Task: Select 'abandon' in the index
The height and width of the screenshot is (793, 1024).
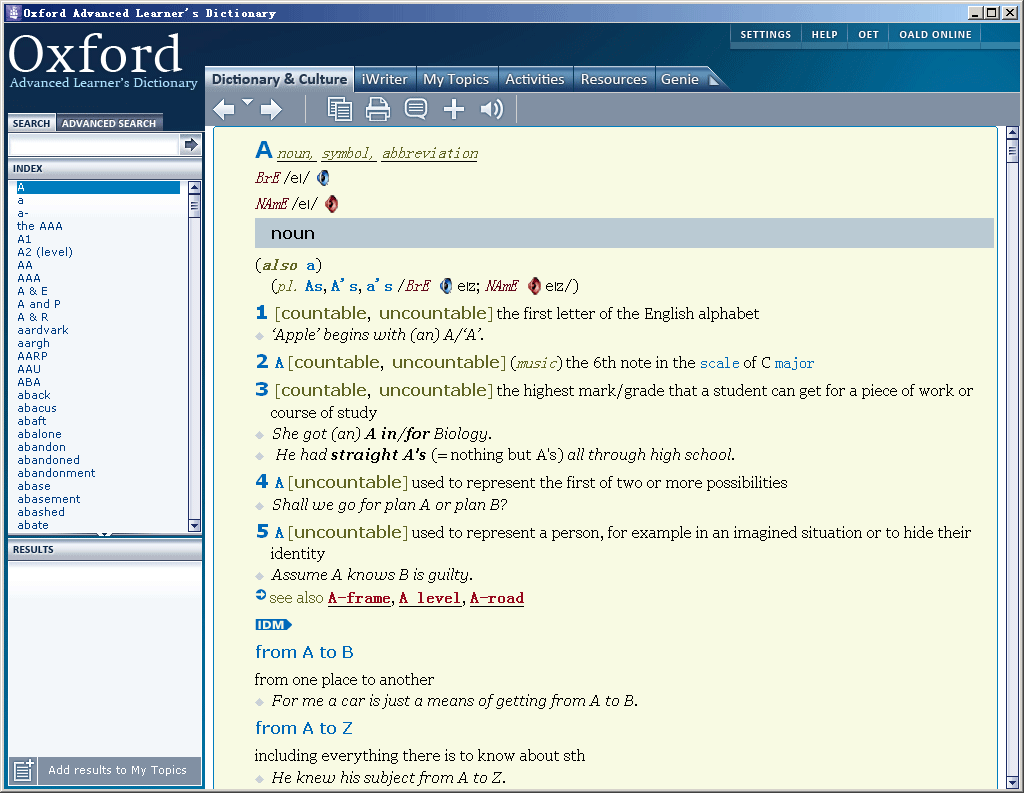Action: [x=42, y=447]
